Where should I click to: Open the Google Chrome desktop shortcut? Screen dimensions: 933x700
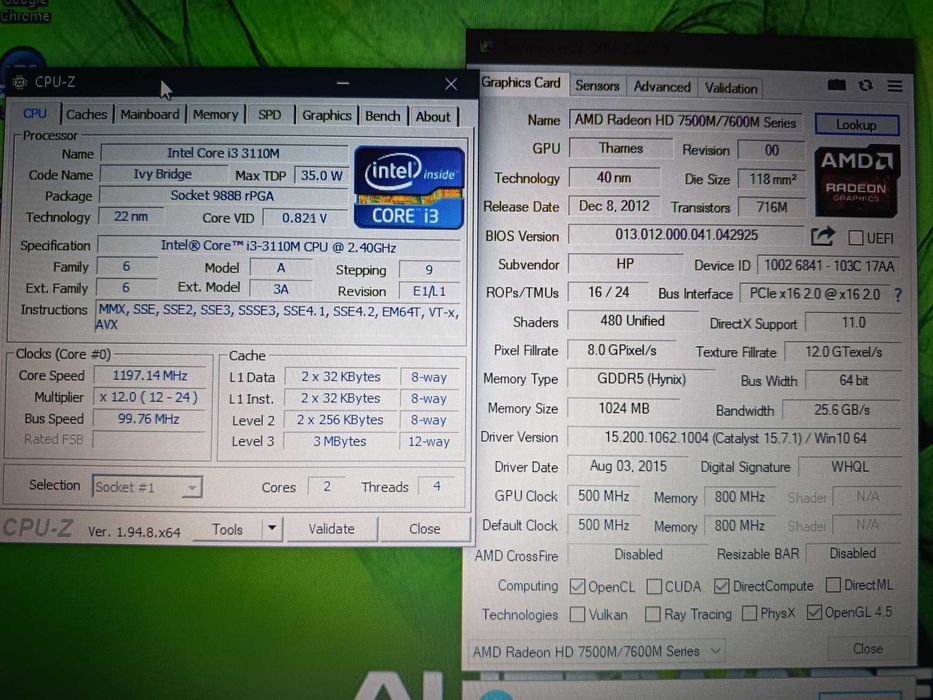tap(24, 12)
